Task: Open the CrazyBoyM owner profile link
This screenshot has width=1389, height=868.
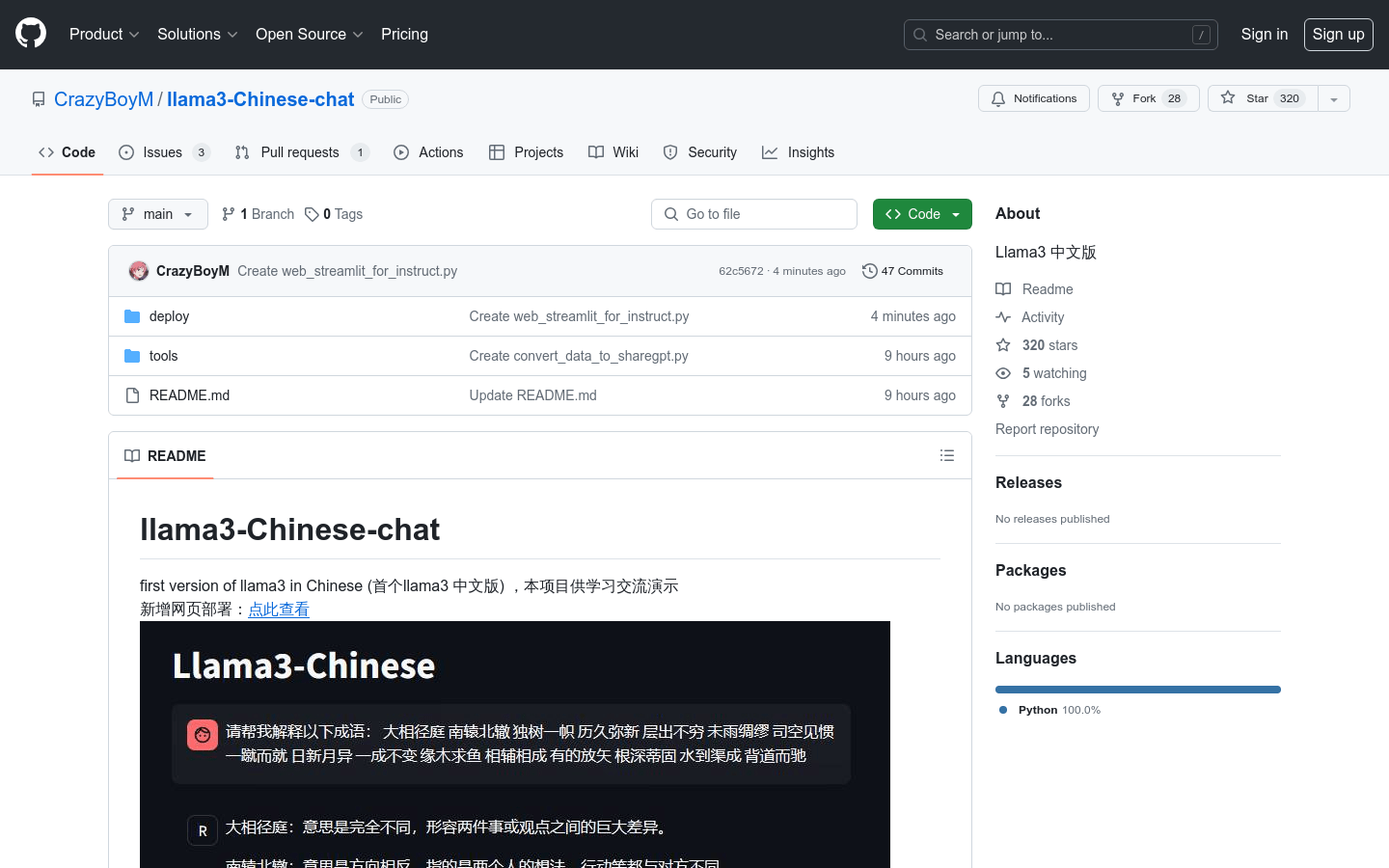Action: (103, 99)
